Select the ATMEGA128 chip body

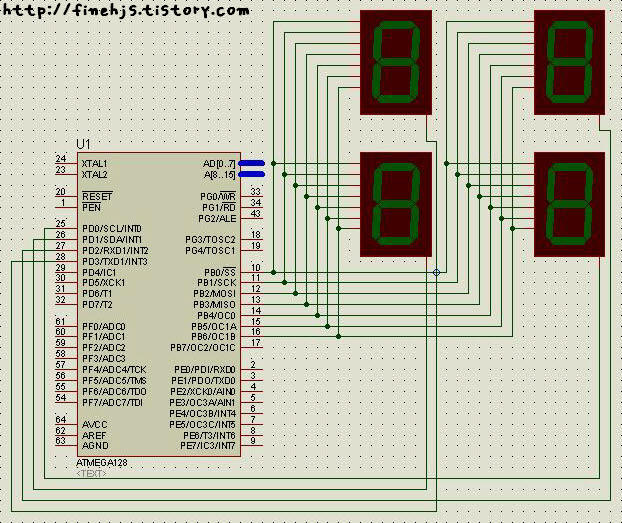point(159,304)
